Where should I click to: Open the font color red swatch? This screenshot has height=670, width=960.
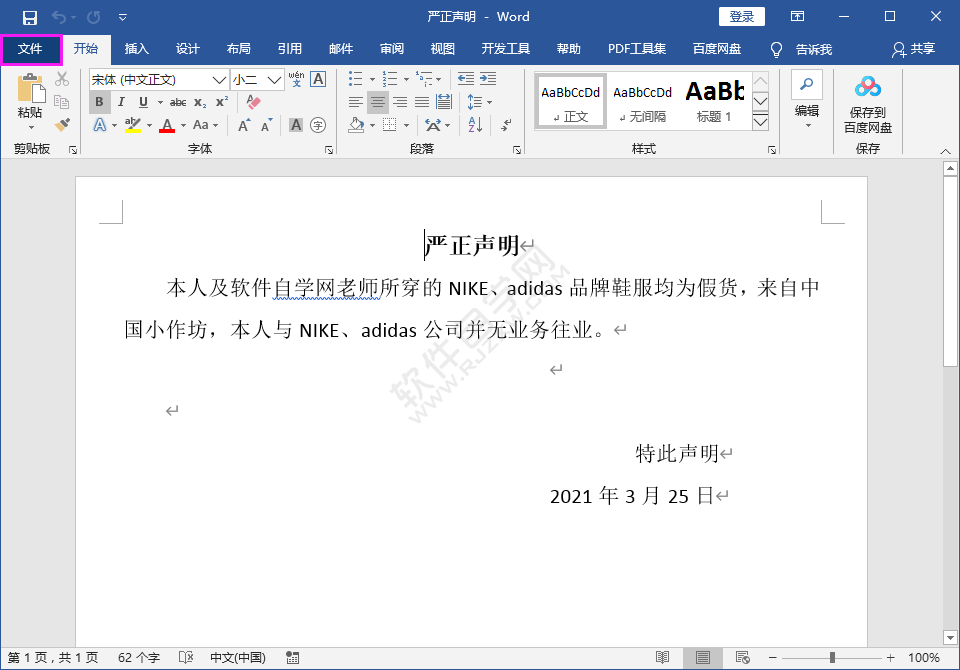[167, 123]
